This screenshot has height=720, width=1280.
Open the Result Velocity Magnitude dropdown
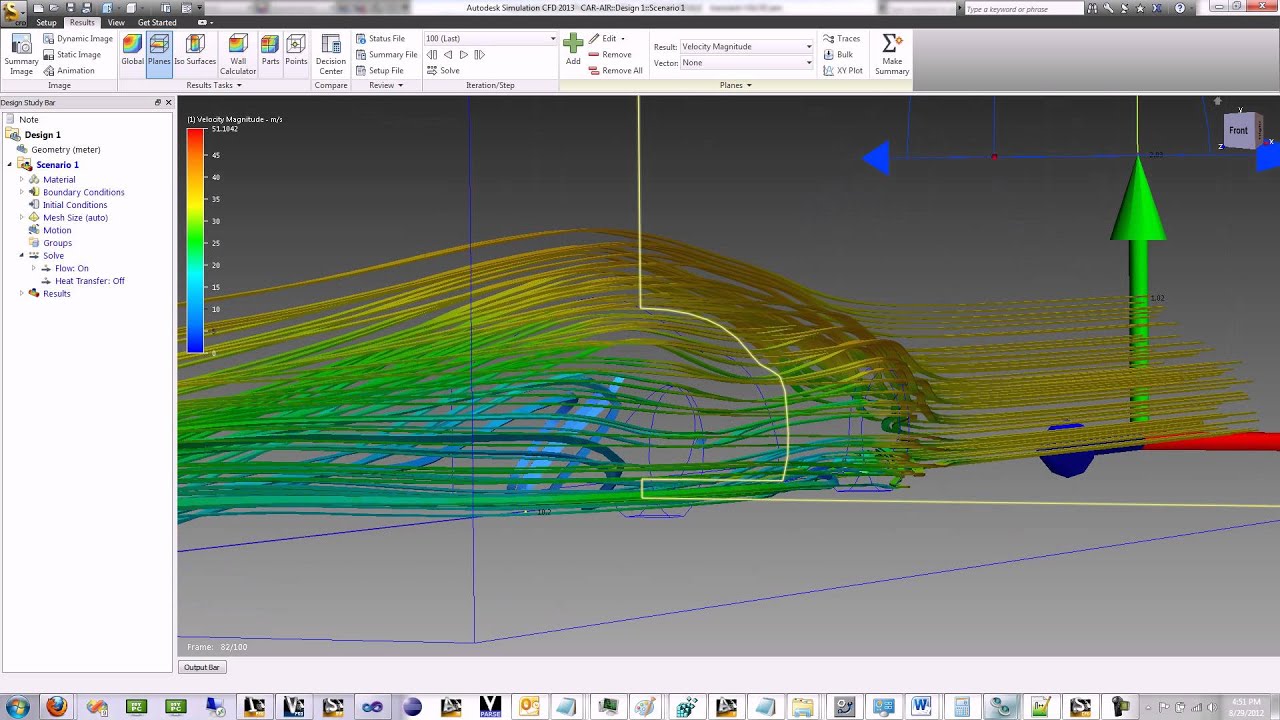click(746, 47)
